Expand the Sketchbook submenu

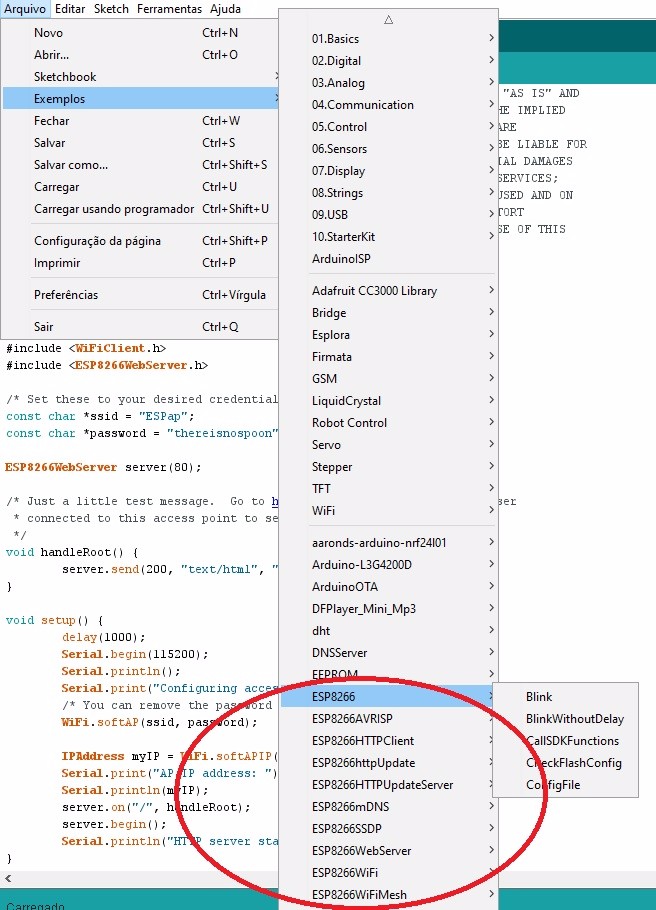coord(140,77)
